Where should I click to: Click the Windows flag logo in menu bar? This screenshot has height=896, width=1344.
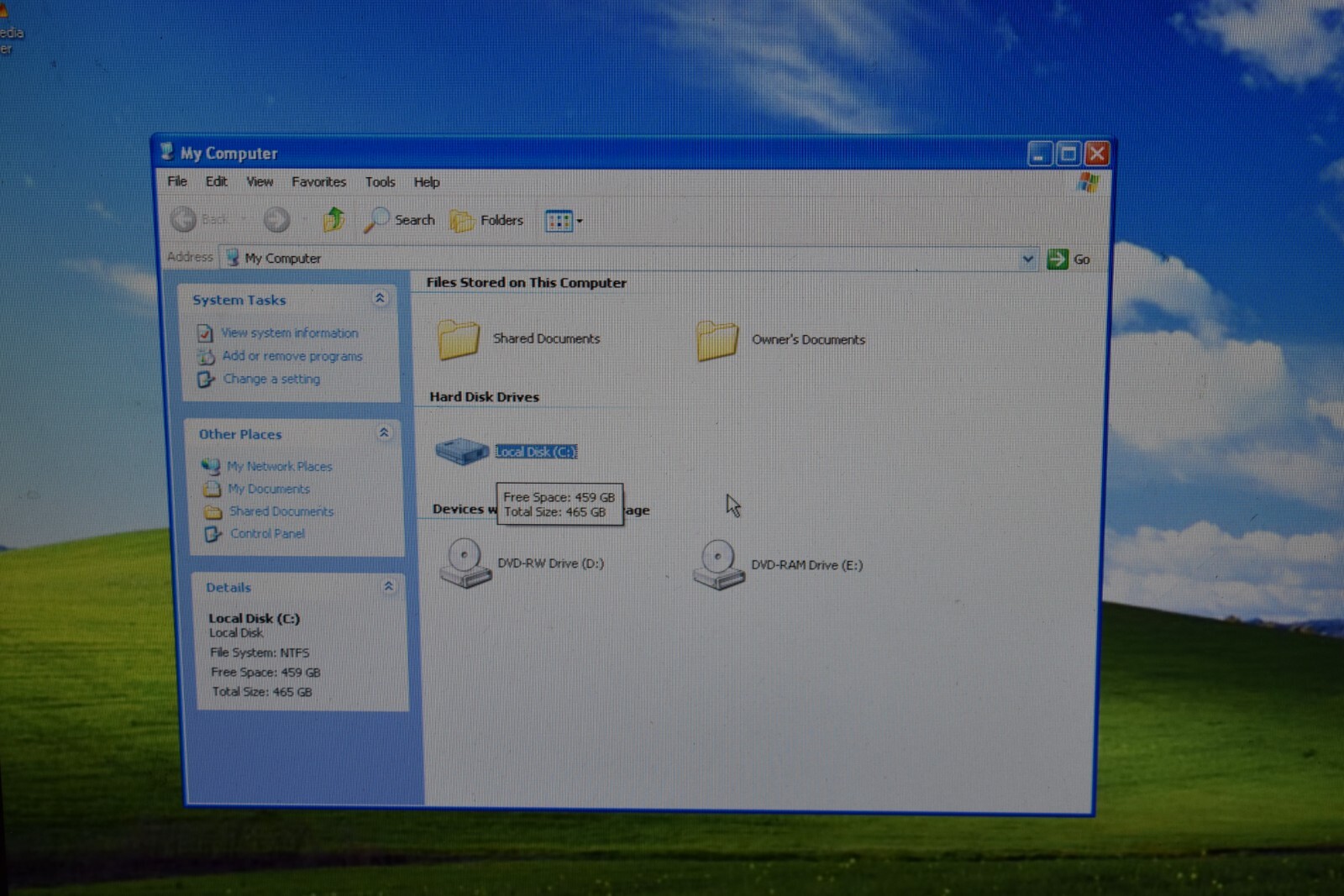click(1088, 182)
